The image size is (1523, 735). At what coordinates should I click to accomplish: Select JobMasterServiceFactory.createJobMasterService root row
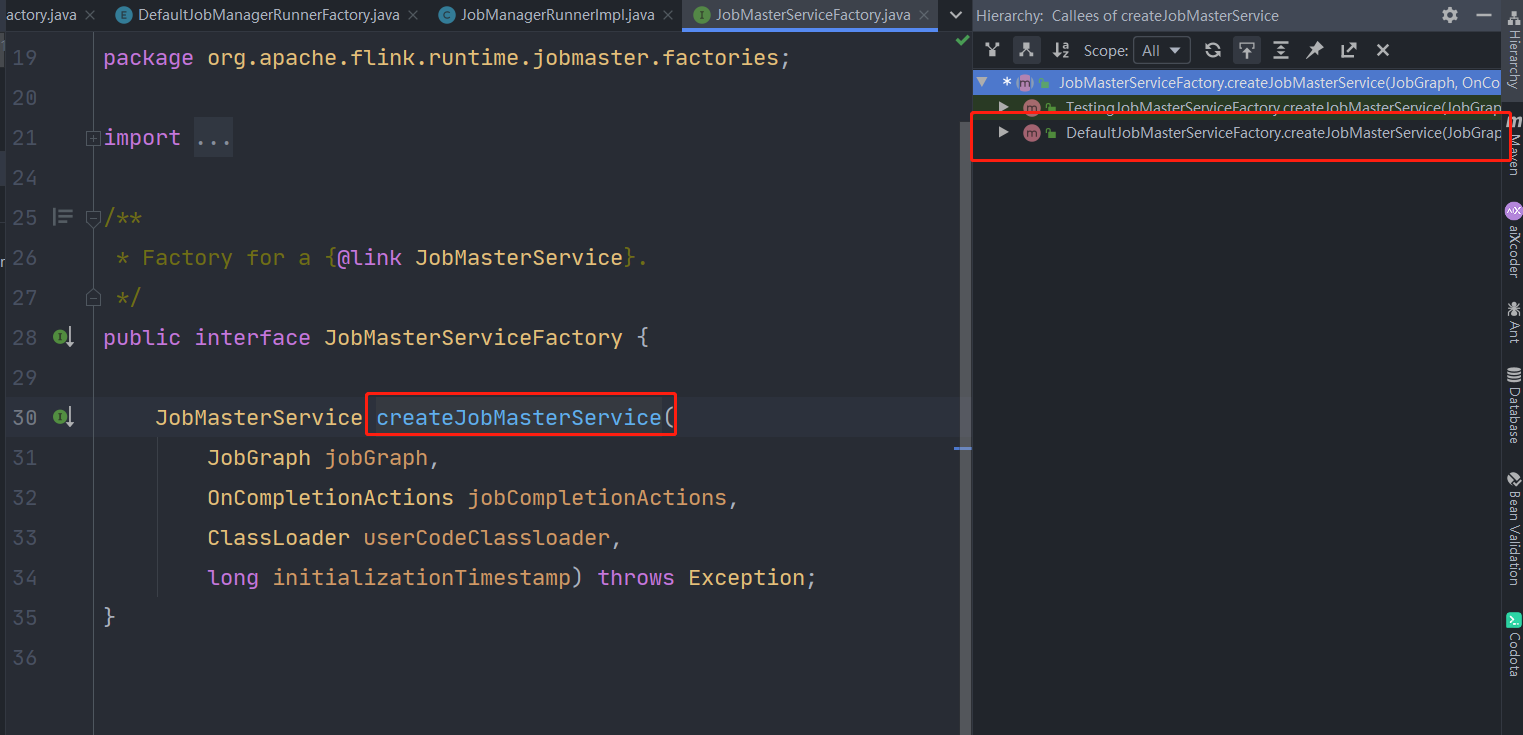tap(1239, 82)
